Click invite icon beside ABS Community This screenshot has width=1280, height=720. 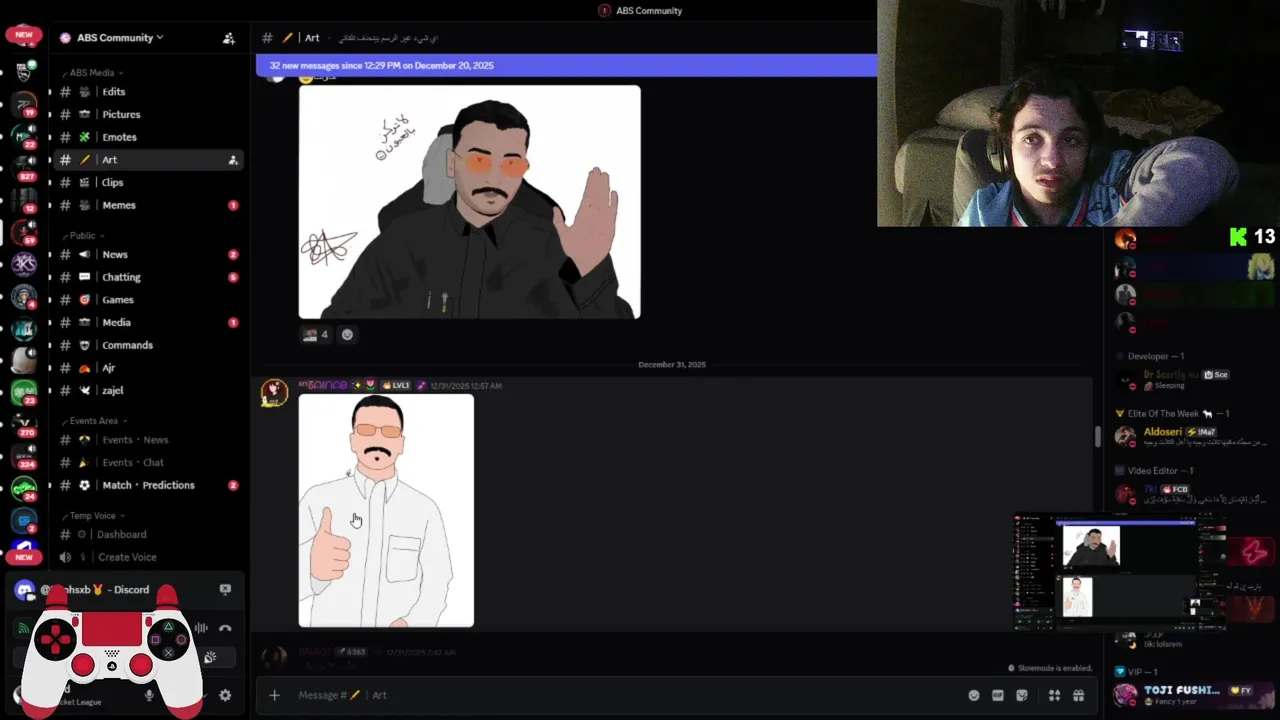pyautogui.click(x=229, y=38)
